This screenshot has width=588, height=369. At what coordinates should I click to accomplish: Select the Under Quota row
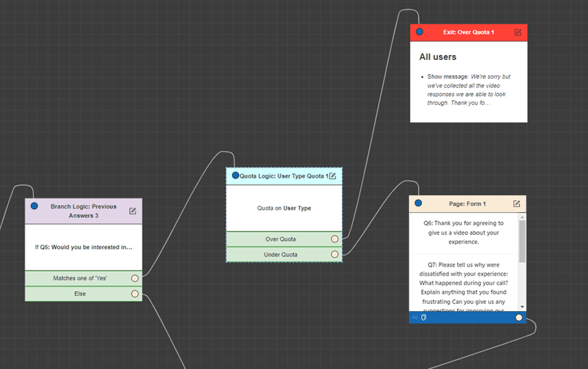click(x=284, y=254)
